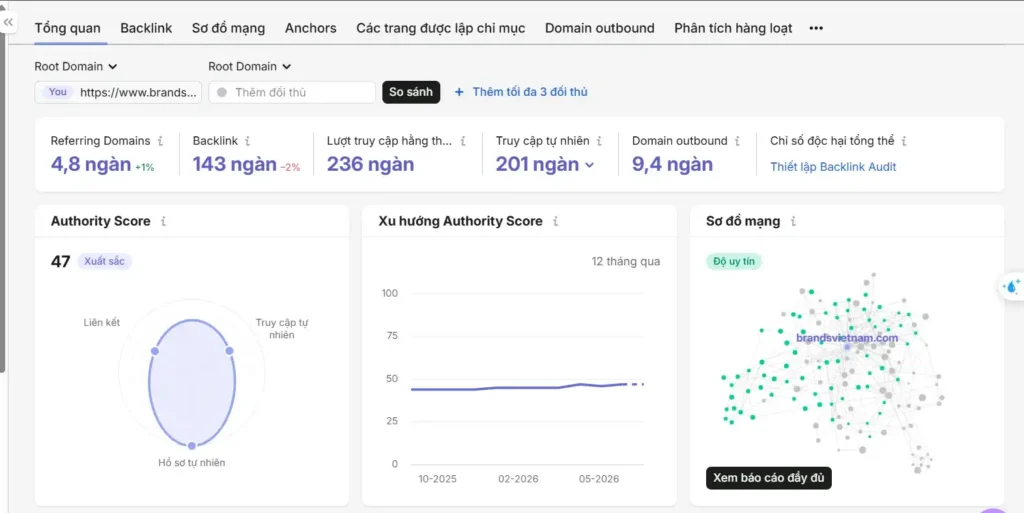The image size is (1024, 513).
Task: Click the You tag in domain field
Action: (57, 92)
